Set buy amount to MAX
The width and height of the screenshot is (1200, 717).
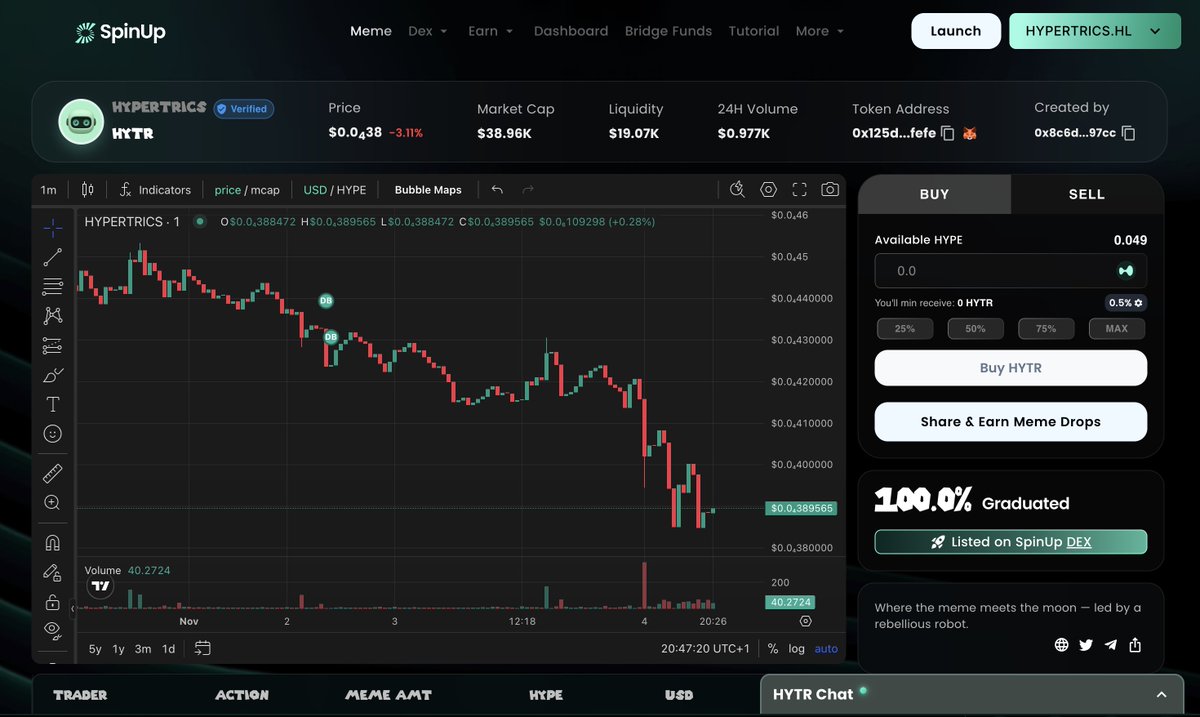coord(1117,328)
